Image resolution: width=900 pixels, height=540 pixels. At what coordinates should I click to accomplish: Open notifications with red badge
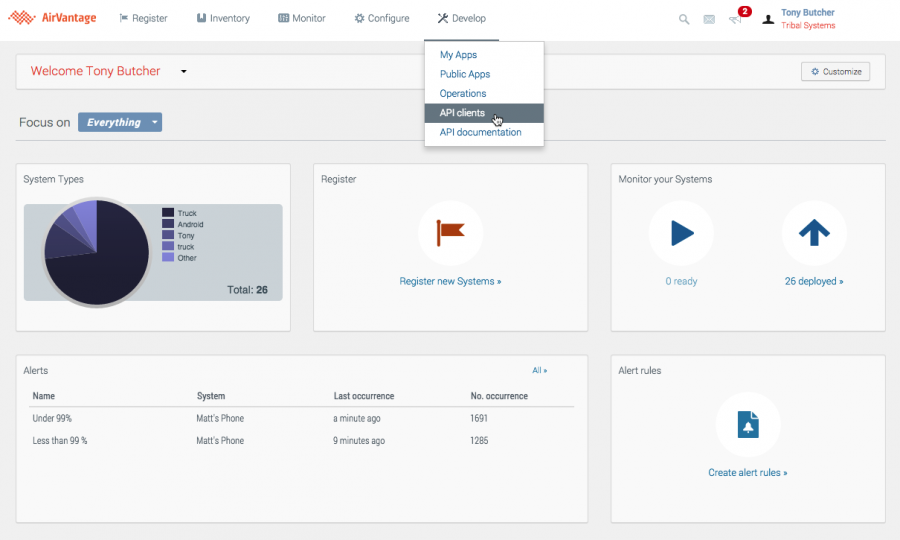pos(737,18)
